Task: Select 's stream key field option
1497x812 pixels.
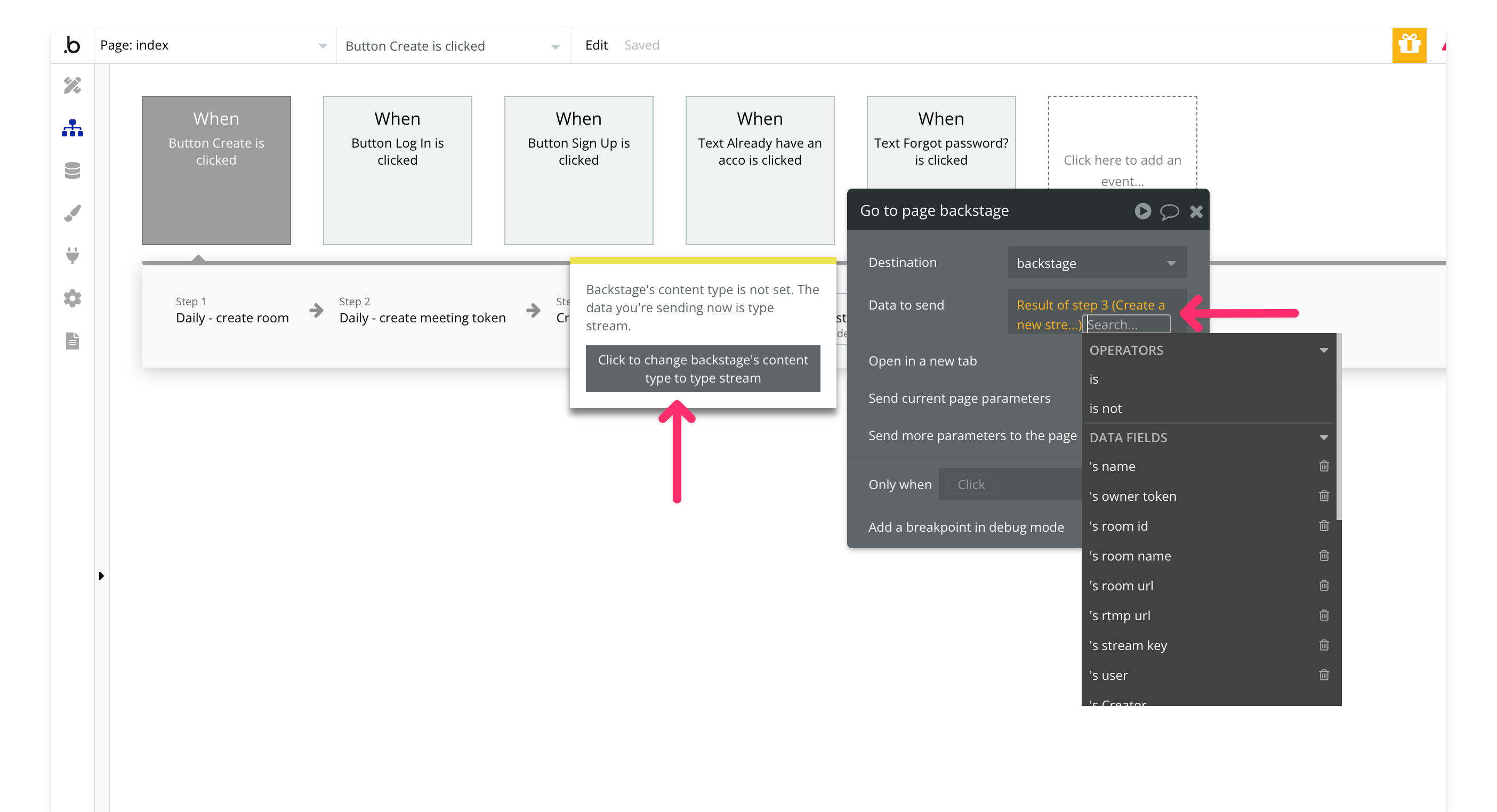Action: pyautogui.click(x=1128, y=645)
